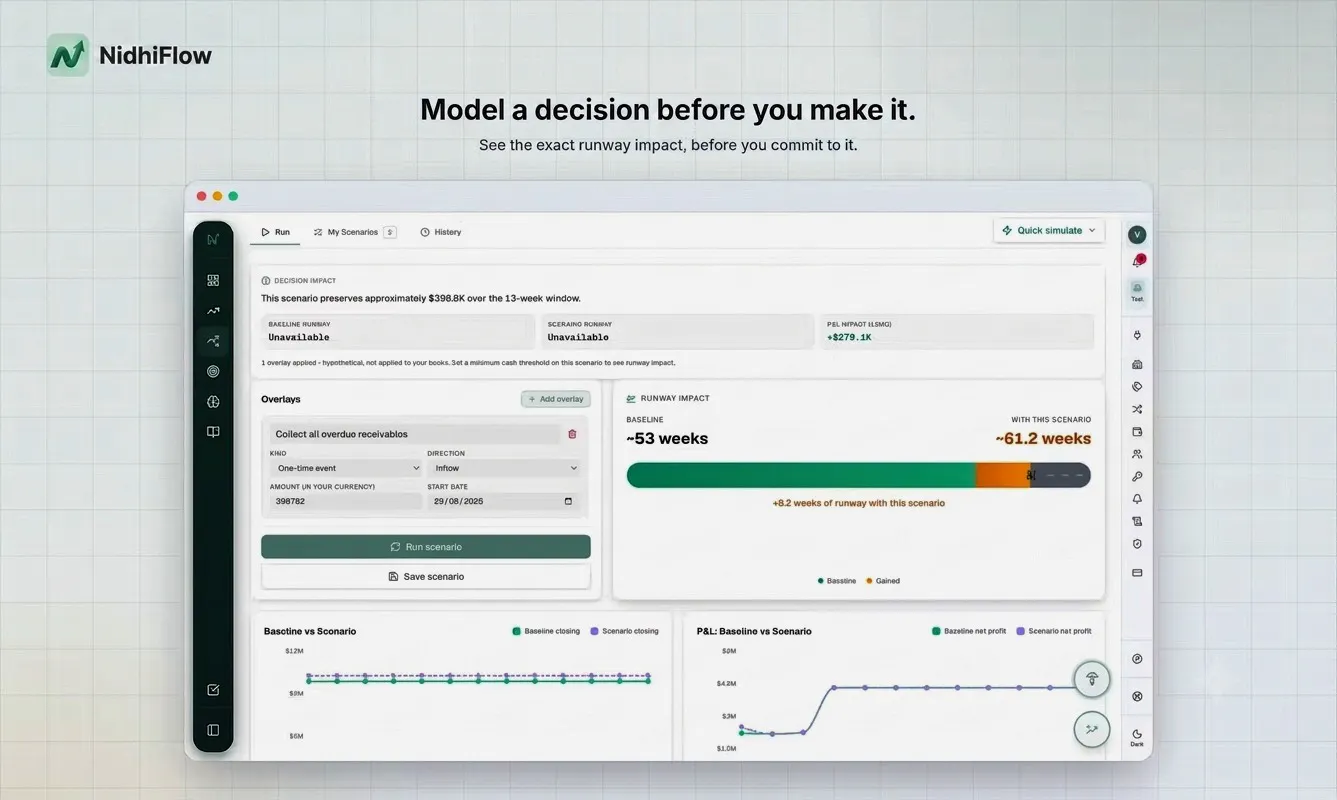Open the plain bell alerts icon in right rail
1337x800 pixels.
(1137, 499)
